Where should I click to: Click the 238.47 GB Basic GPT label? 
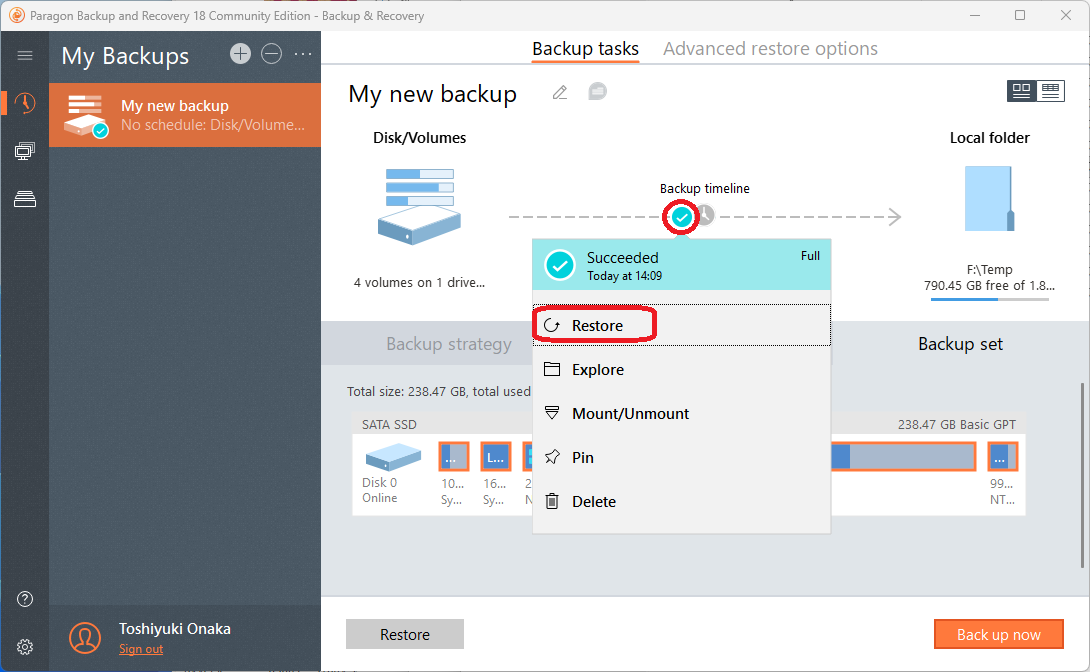pyautogui.click(x=957, y=425)
